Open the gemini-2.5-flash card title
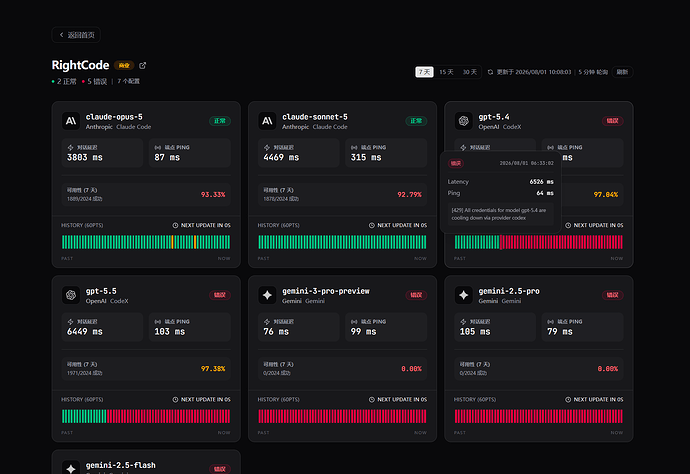 (121, 465)
